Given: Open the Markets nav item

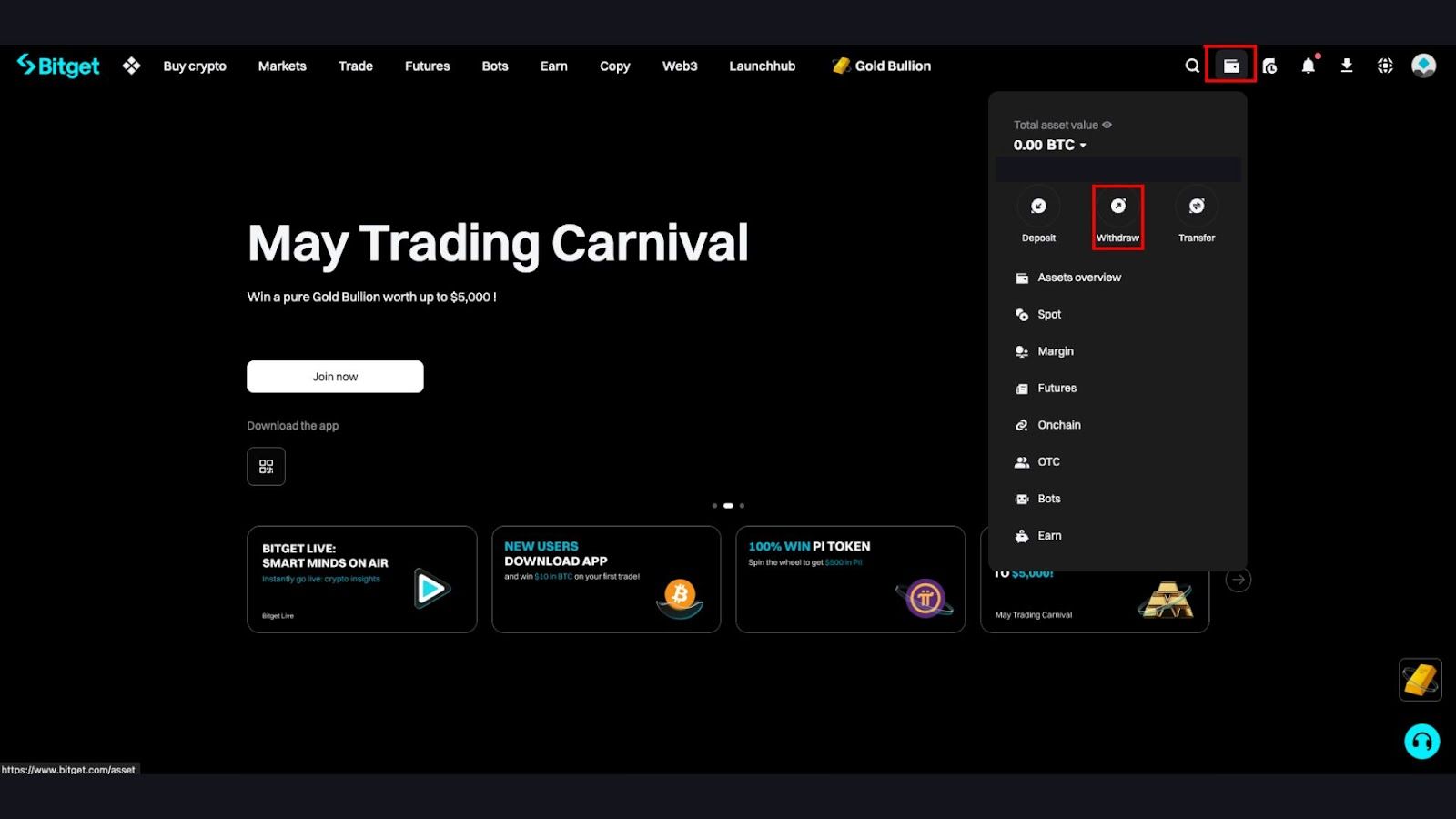Looking at the screenshot, I should click(x=282, y=66).
